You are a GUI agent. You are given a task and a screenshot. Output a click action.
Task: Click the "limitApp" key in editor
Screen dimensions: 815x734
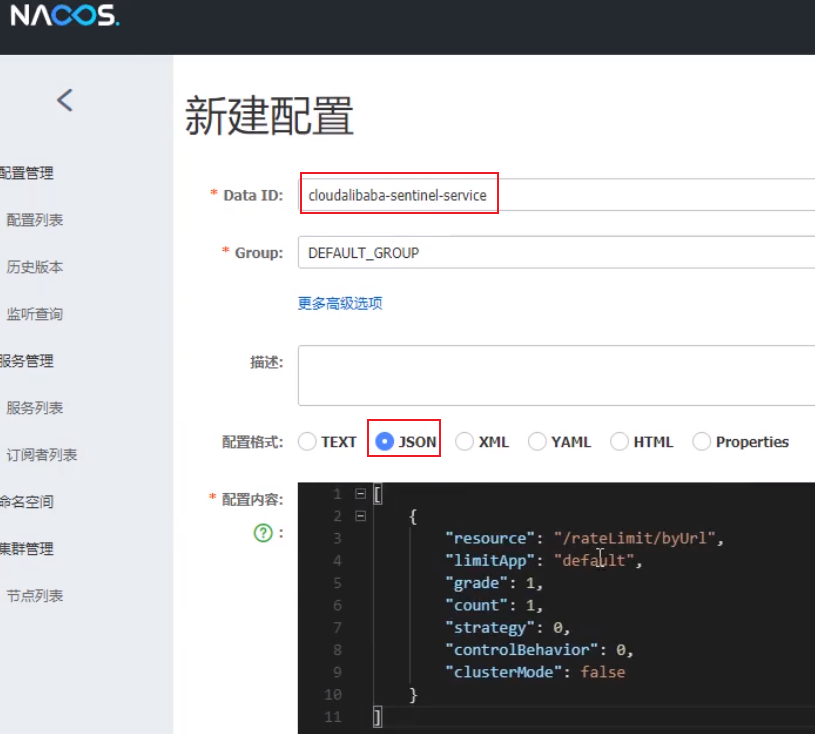(x=490, y=560)
